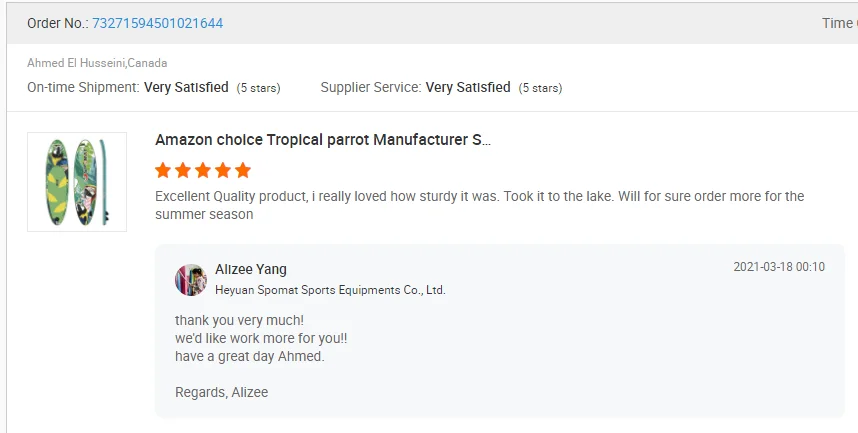Click the Alizee Yang name
This screenshot has width=858, height=433.
(251, 269)
